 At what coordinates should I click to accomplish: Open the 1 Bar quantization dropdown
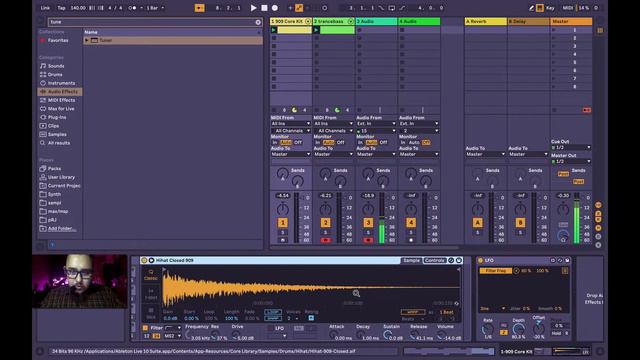(x=155, y=8)
